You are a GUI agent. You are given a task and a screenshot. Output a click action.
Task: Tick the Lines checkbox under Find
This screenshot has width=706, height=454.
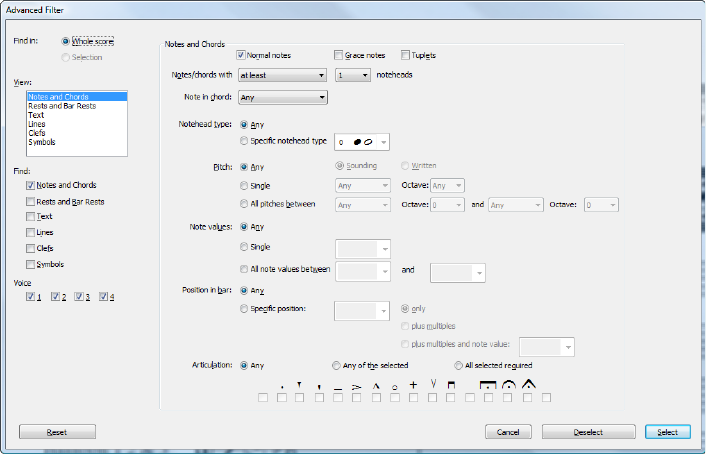coord(31,232)
